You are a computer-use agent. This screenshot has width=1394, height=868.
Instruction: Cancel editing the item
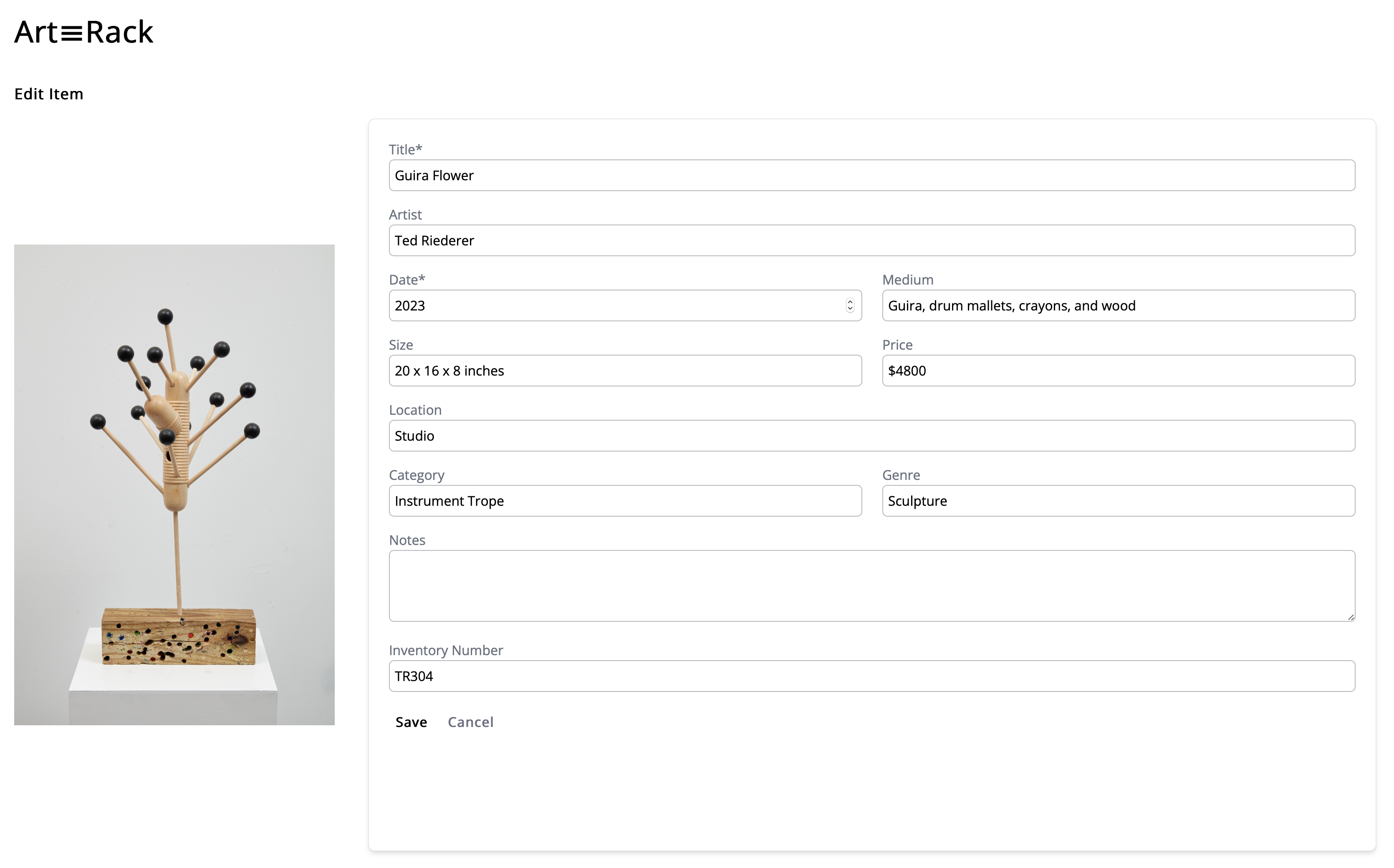tap(470, 722)
